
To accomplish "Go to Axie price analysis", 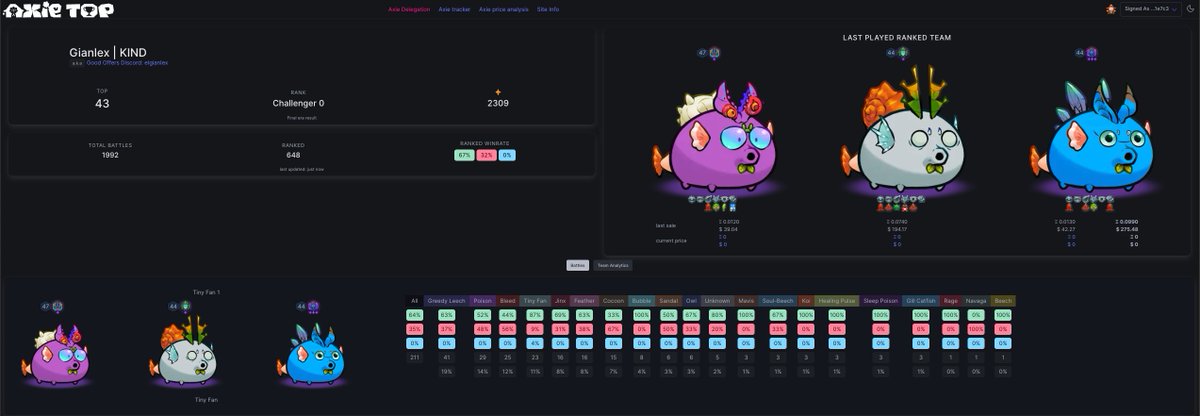I will (504, 9).
